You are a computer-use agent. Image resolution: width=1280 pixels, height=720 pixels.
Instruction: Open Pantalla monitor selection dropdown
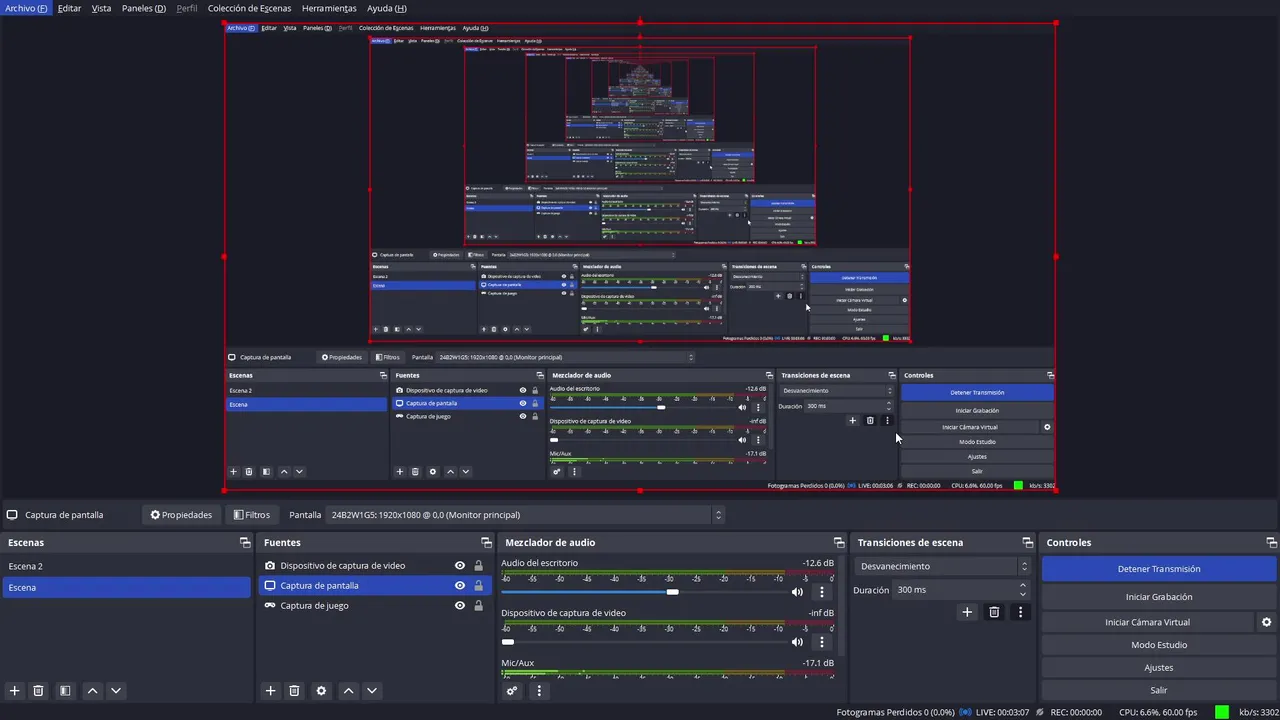coord(525,515)
